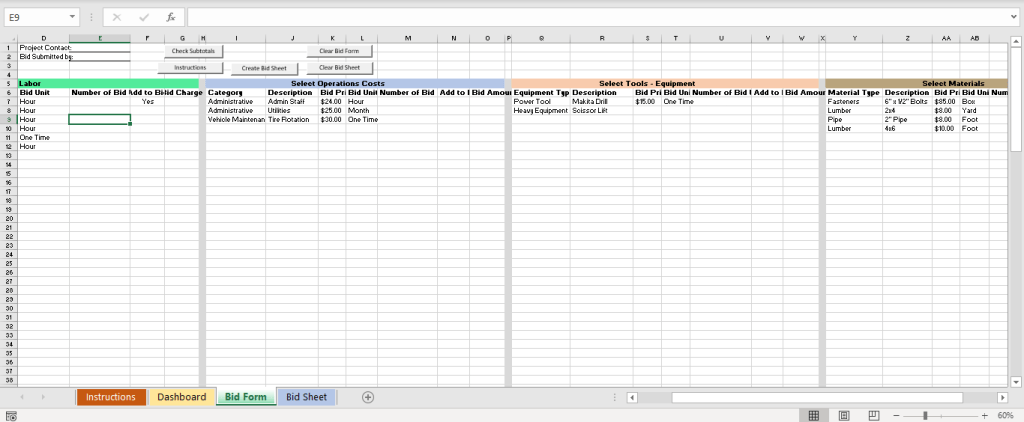
Task: Click the formula bar input field
Action: pyautogui.click(x=590, y=17)
